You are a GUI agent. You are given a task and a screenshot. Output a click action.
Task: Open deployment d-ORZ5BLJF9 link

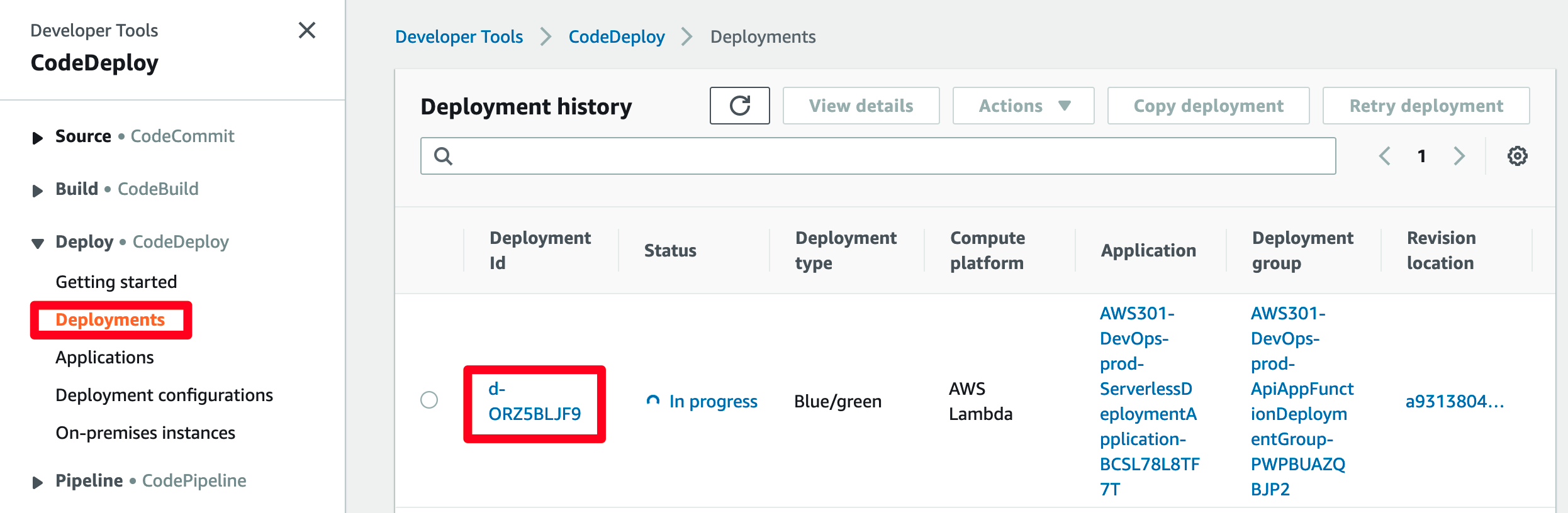coord(534,401)
